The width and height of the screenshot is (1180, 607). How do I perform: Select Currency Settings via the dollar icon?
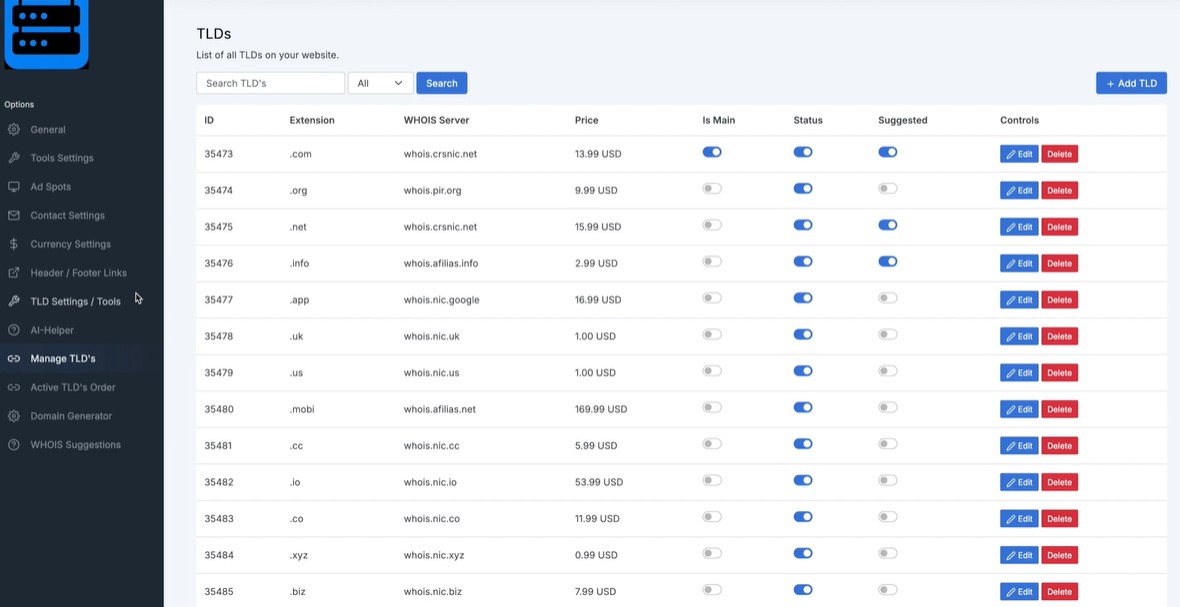(11, 243)
